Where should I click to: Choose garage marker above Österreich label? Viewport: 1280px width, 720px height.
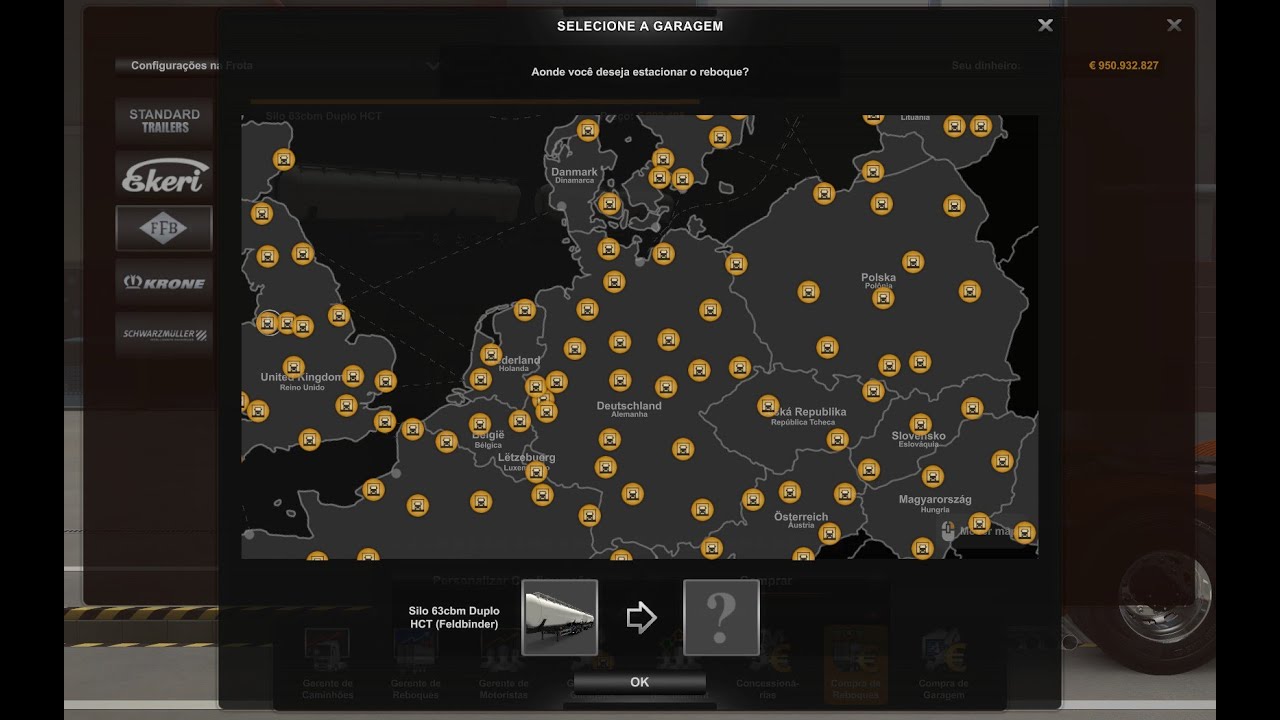(790, 491)
